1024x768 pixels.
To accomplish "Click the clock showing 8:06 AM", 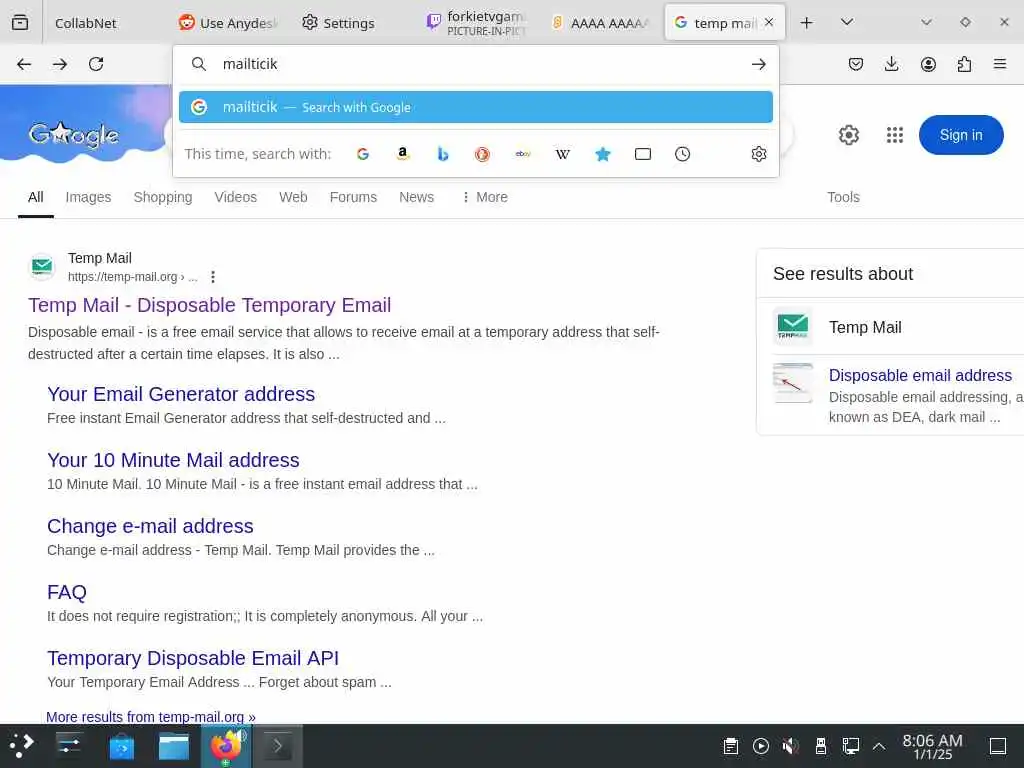I will tap(933, 746).
